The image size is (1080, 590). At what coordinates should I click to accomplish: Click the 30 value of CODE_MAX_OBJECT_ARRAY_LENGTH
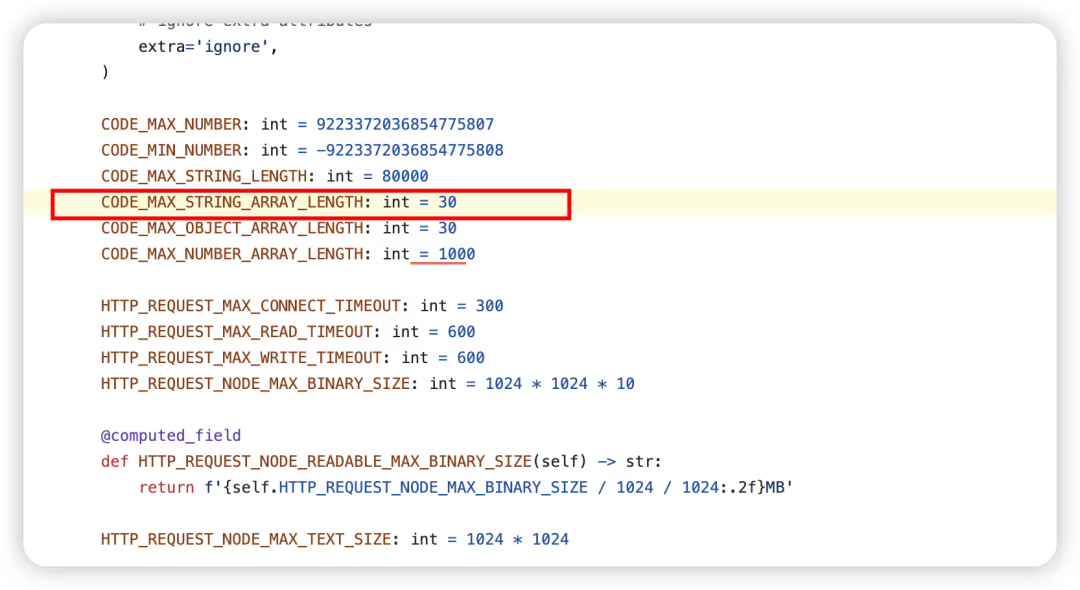click(x=448, y=228)
